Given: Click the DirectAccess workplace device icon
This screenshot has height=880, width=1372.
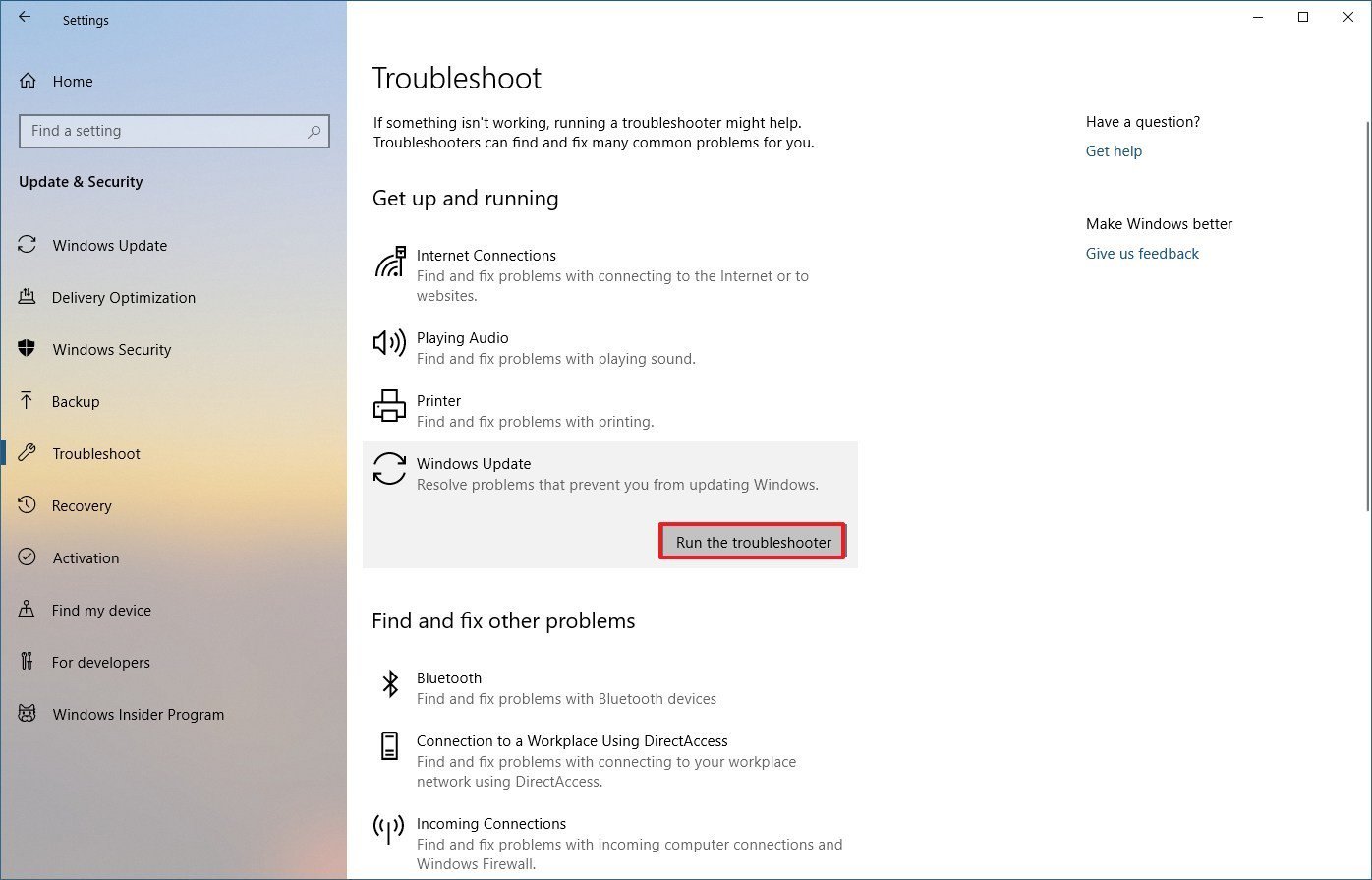Looking at the screenshot, I should 390,746.
